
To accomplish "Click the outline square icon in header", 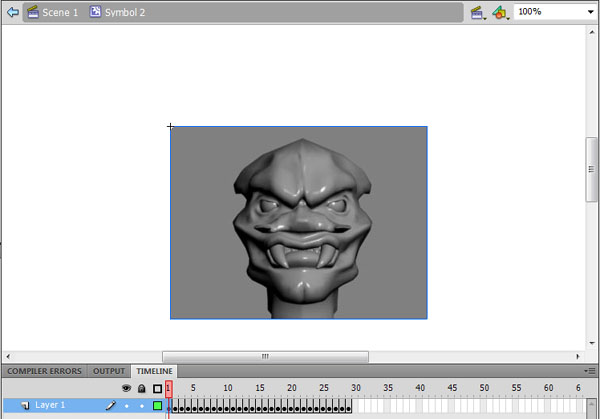I will 157,388.
